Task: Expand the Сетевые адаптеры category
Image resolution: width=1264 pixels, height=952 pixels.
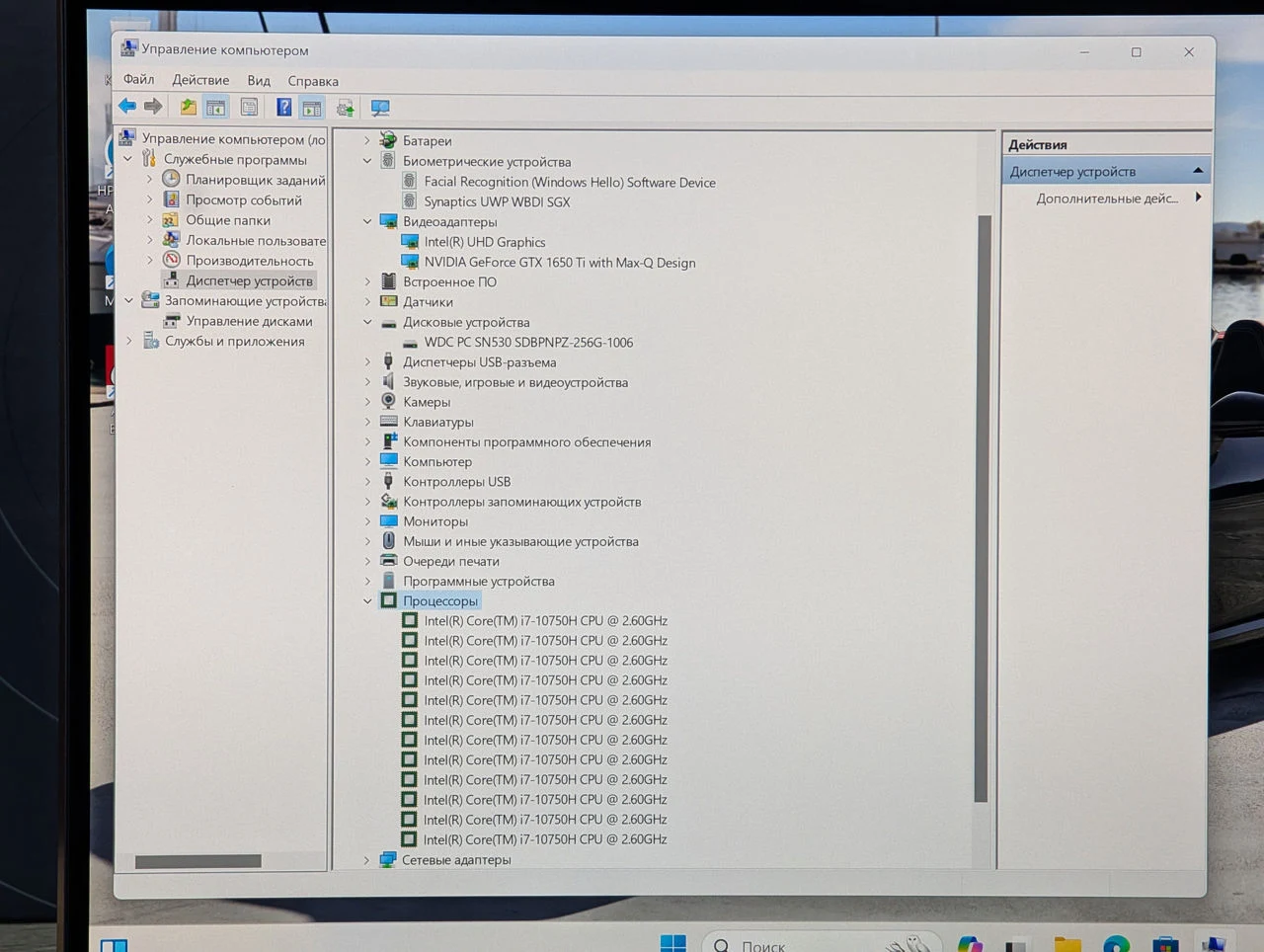Action: [x=366, y=860]
